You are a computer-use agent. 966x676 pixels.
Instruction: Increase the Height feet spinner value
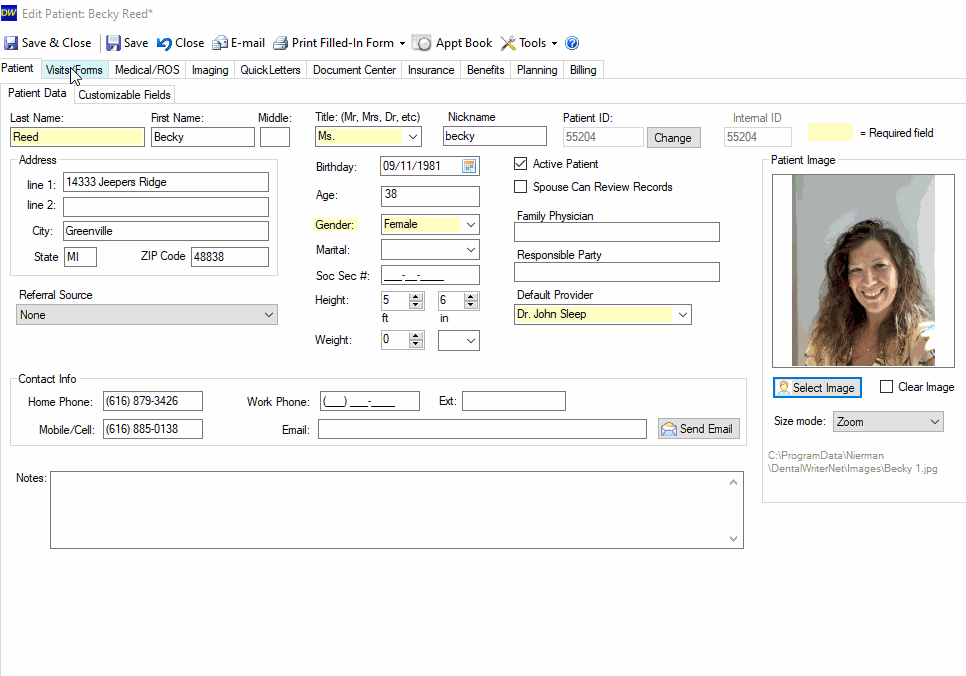click(416, 296)
